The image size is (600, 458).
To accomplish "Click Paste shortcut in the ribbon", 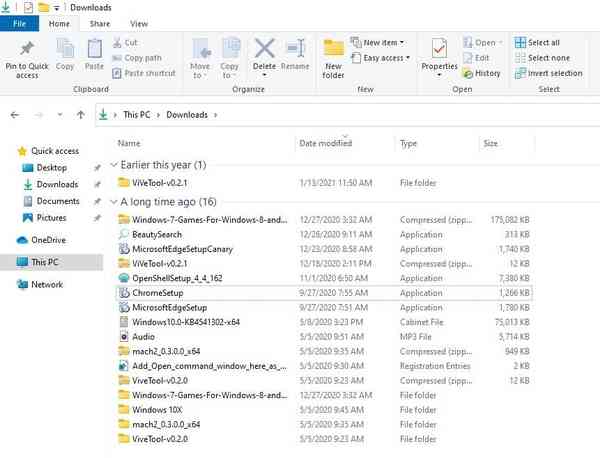I will point(144,73).
